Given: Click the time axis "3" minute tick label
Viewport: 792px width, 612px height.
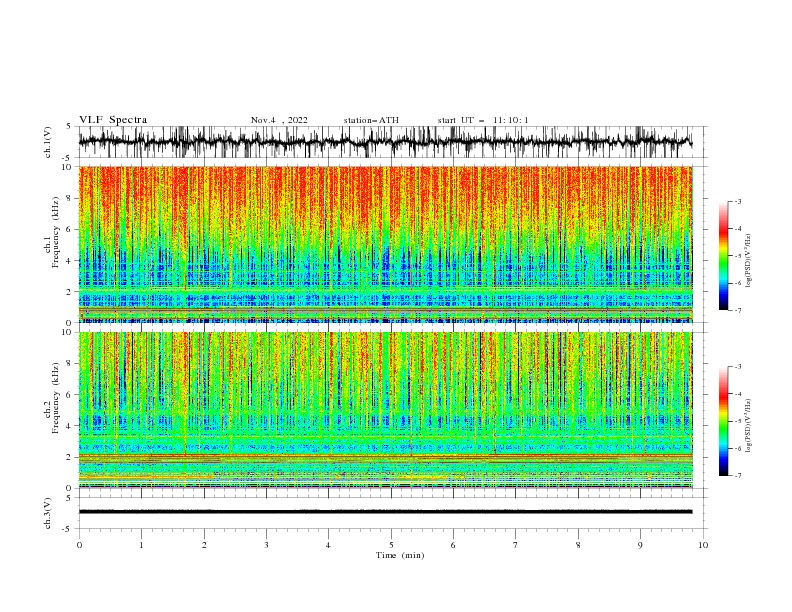Looking at the screenshot, I should pos(266,545).
